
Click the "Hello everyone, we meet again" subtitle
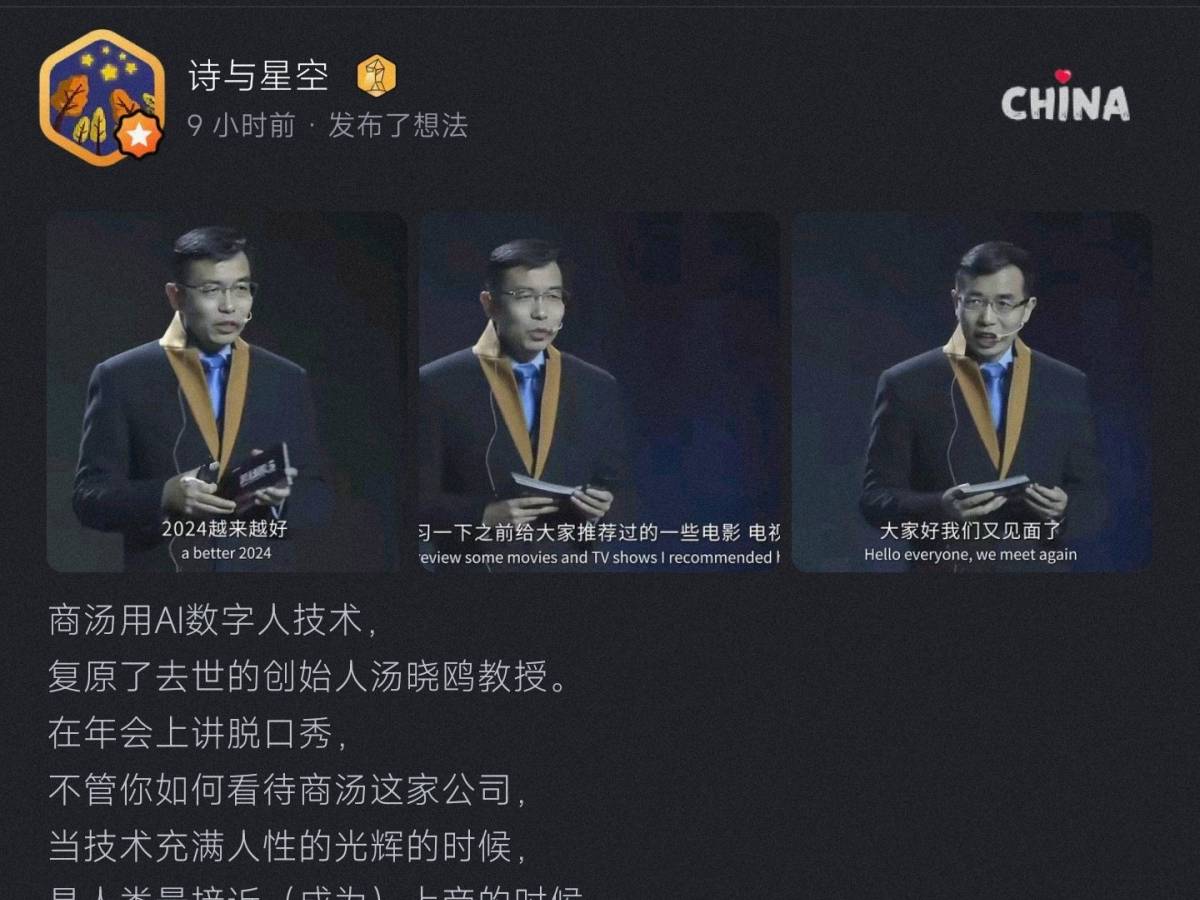pyautogui.click(x=971, y=554)
